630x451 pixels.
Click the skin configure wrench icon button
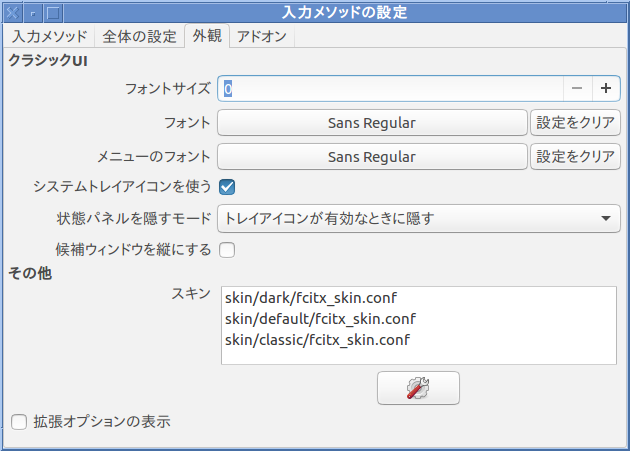coord(418,388)
